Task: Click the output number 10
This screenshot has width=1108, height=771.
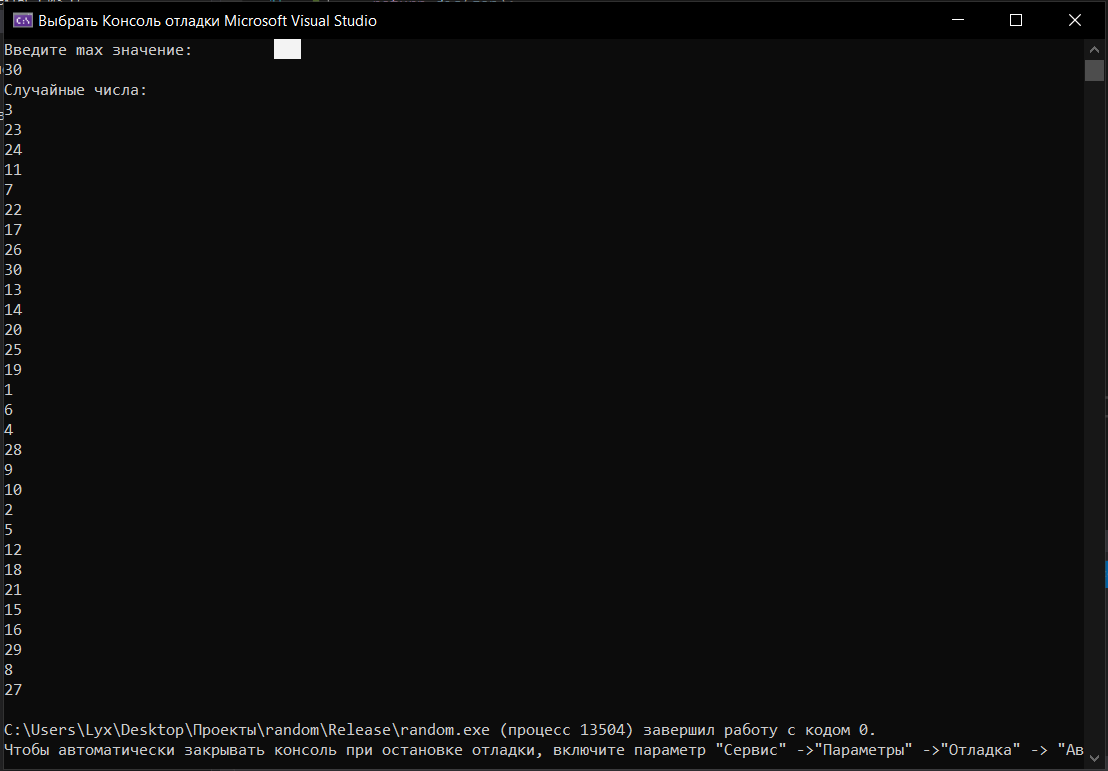Action: pyautogui.click(x=13, y=490)
